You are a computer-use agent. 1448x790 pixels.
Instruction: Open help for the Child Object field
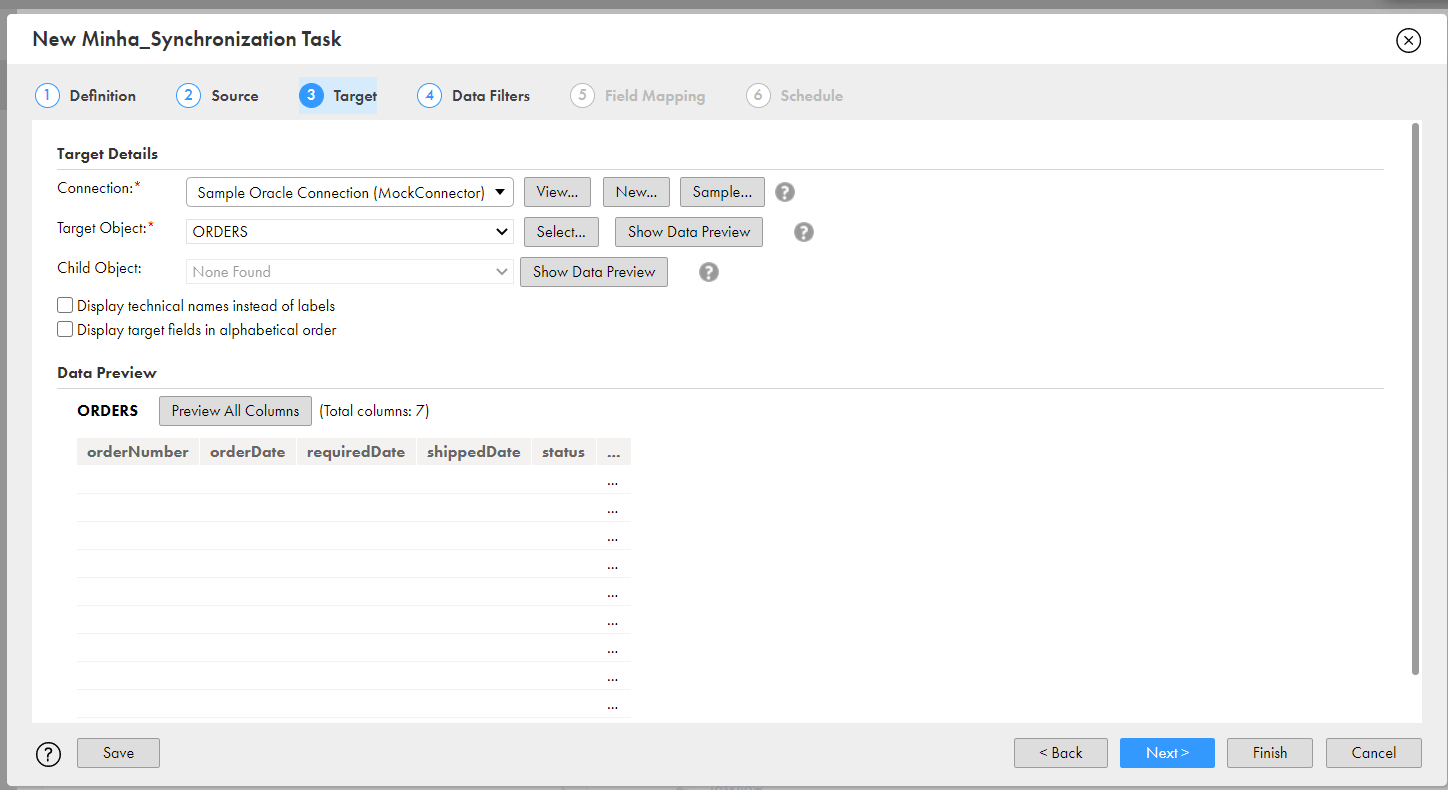pos(709,272)
